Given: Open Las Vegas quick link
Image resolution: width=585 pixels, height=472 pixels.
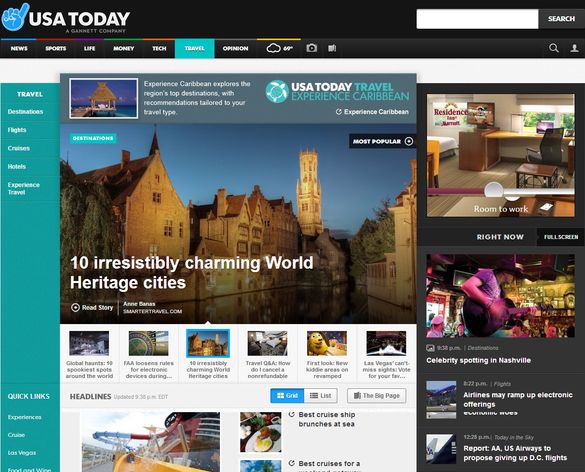Looking at the screenshot, I should [x=22, y=453].
